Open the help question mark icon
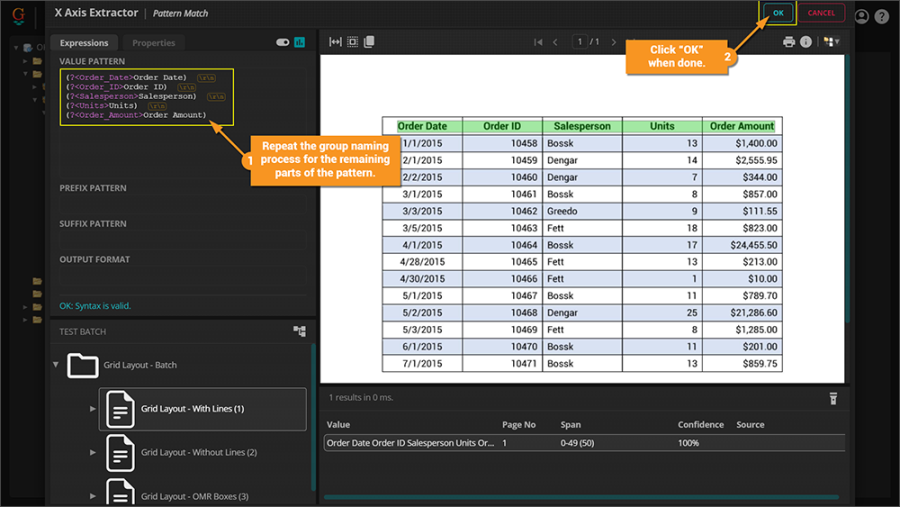 (x=881, y=16)
